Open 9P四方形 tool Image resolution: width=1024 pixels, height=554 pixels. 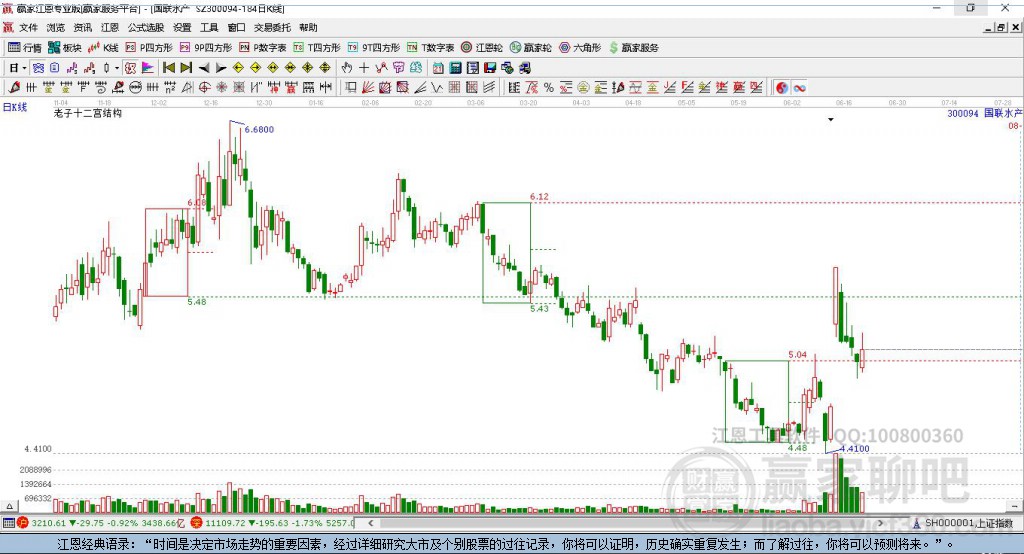(206, 48)
